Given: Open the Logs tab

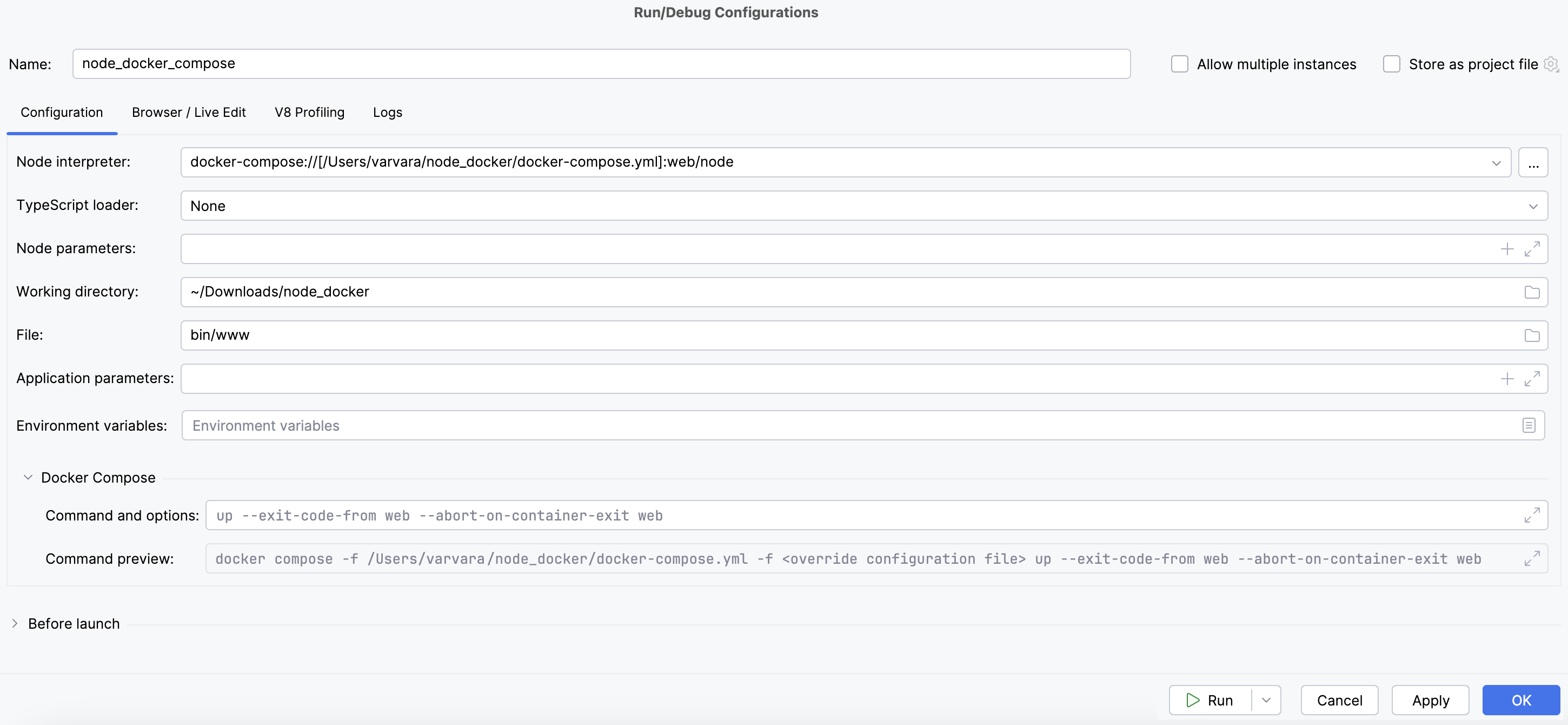Looking at the screenshot, I should (387, 112).
